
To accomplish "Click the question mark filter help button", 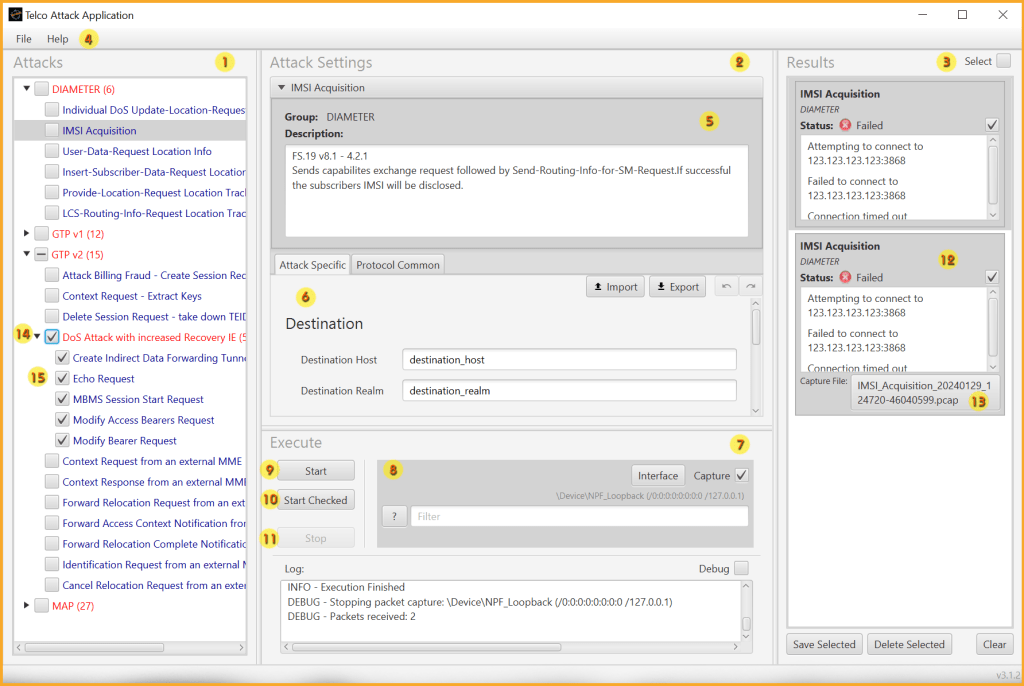I will pyautogui.click(x=394, y=517).
